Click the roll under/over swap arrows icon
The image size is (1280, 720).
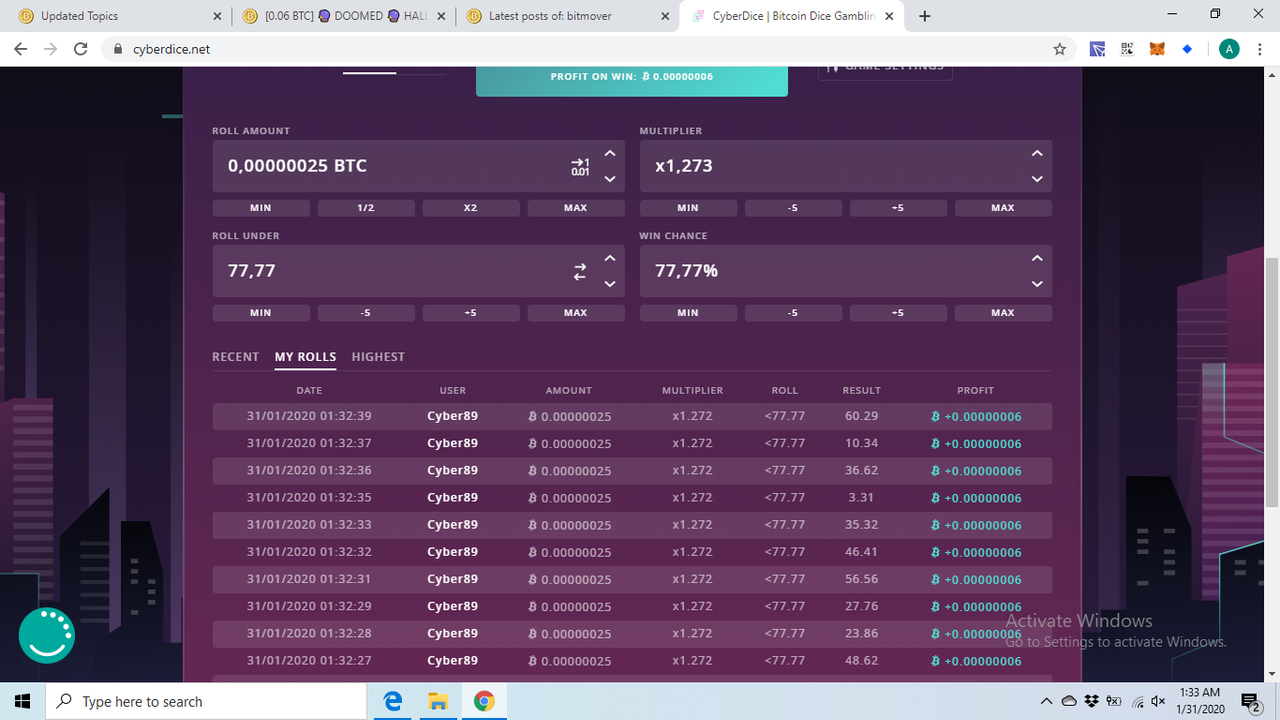click(580, 271)
